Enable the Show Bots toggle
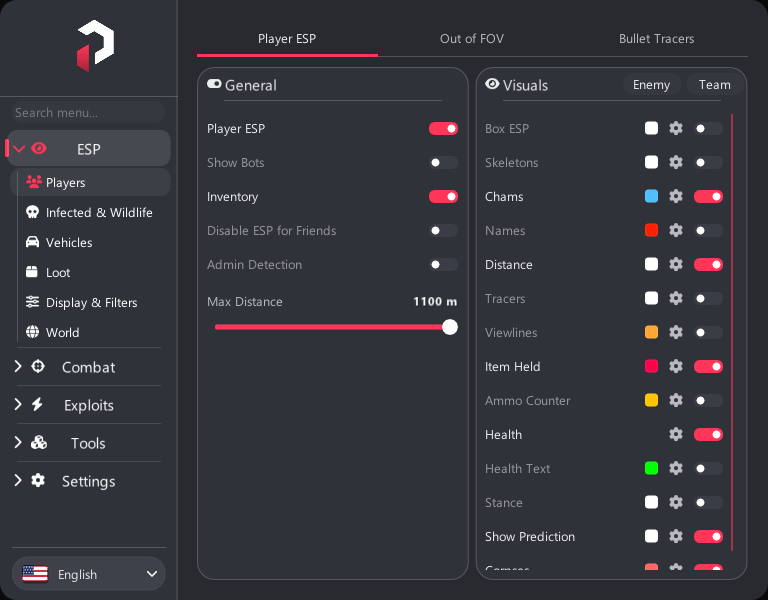The height and width of the screenshot is (600, 768). point(443,163)
